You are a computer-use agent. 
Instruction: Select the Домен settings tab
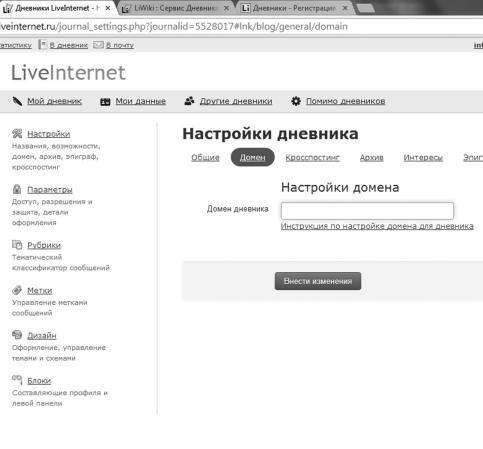tap(253, 157)
